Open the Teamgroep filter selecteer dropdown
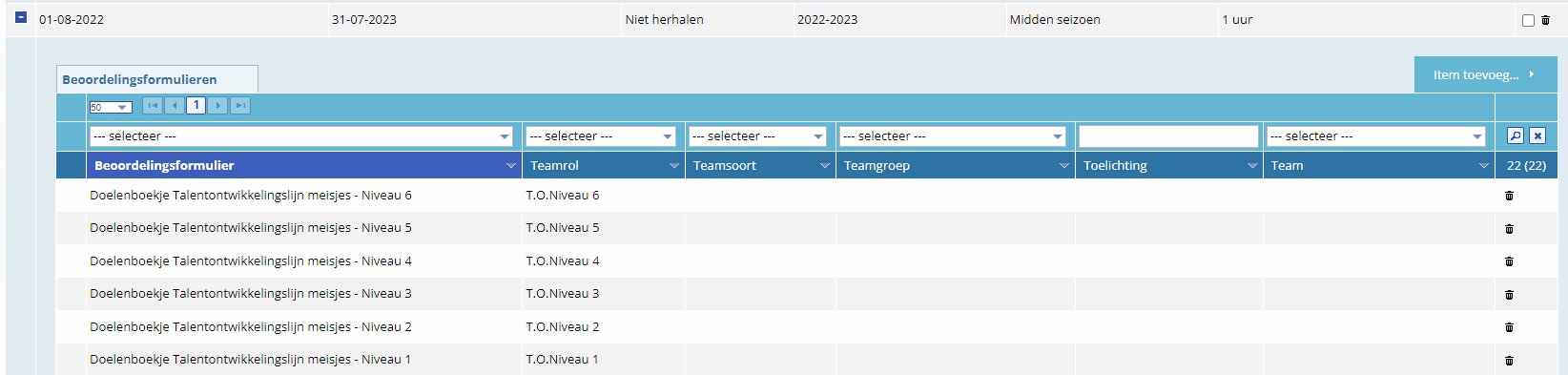 click(953, 136)
